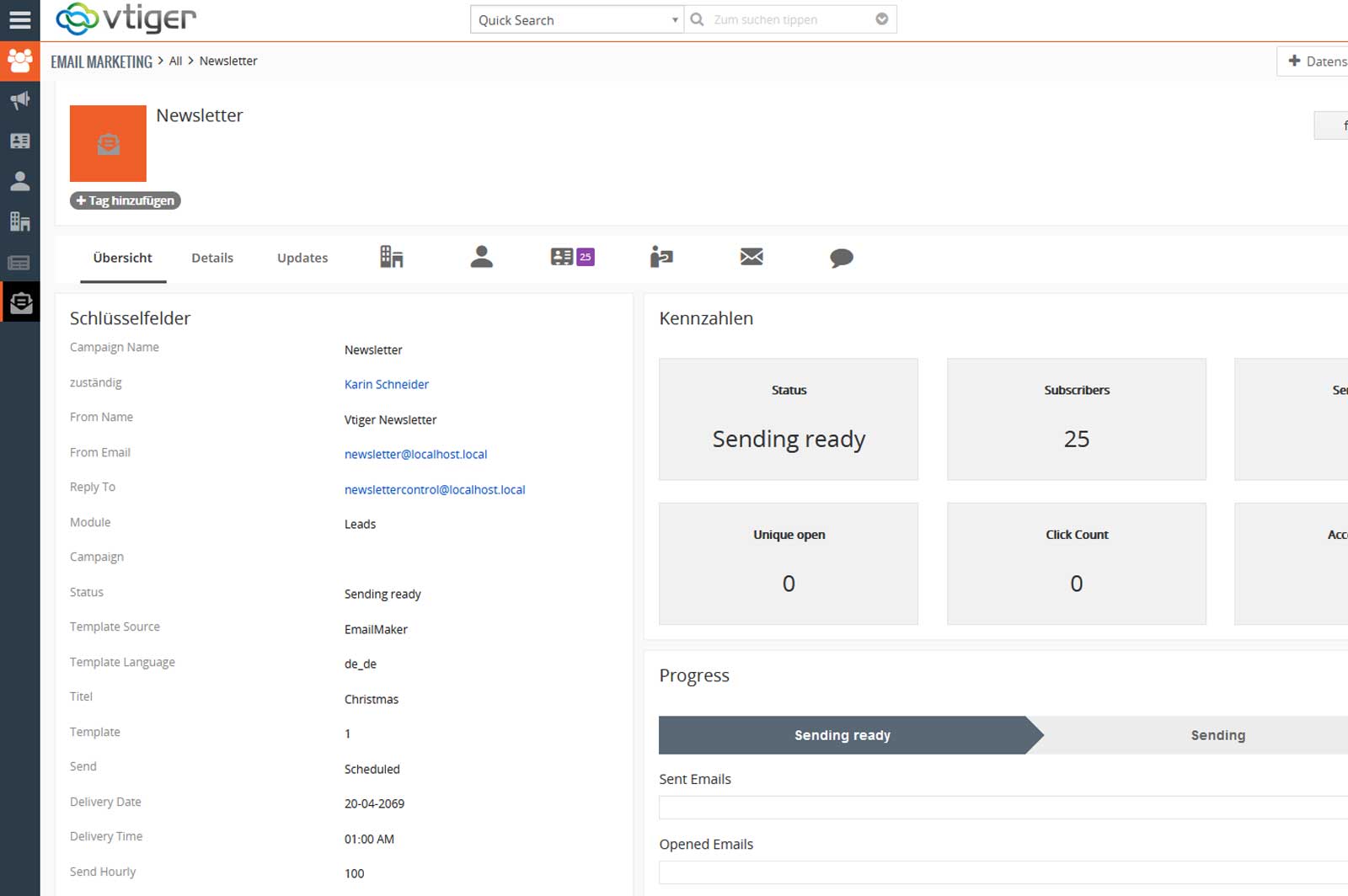Switch to the Updates tab
Image resolution: width=1348 pixels, height=896 pixels.
coord(302,258)
